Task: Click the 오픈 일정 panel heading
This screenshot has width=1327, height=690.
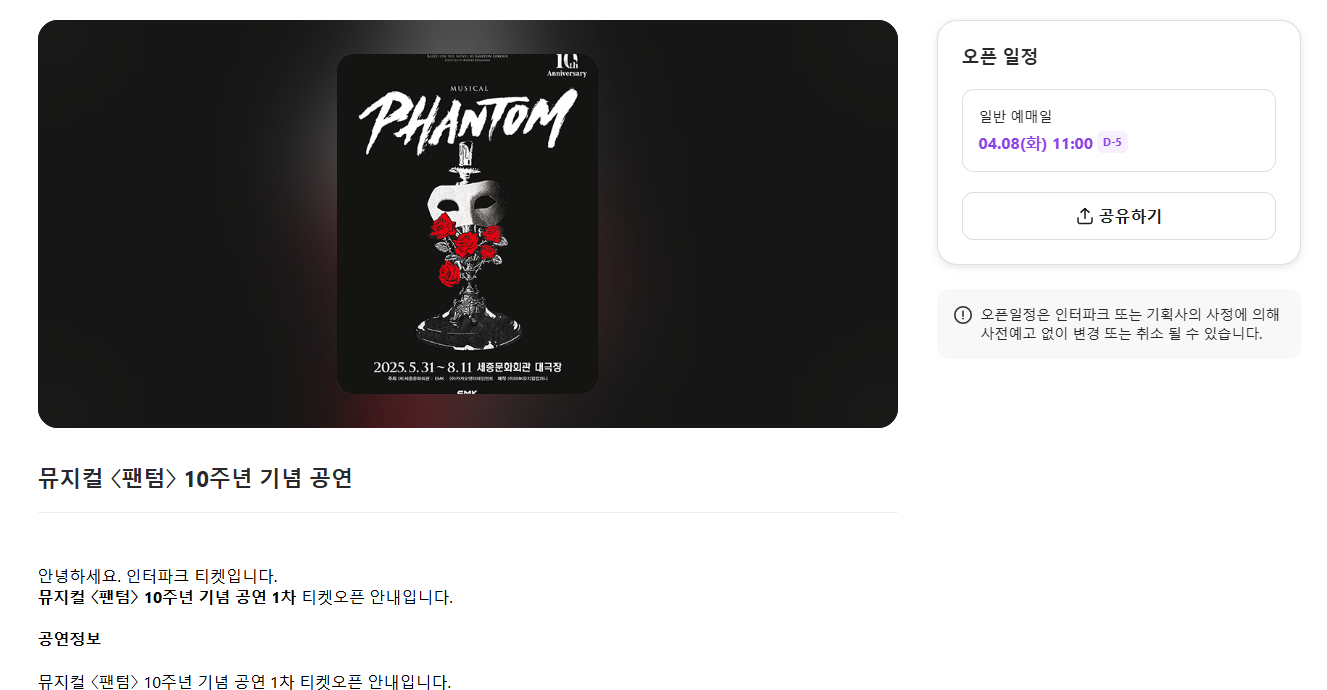Action: pos(1000,57)
